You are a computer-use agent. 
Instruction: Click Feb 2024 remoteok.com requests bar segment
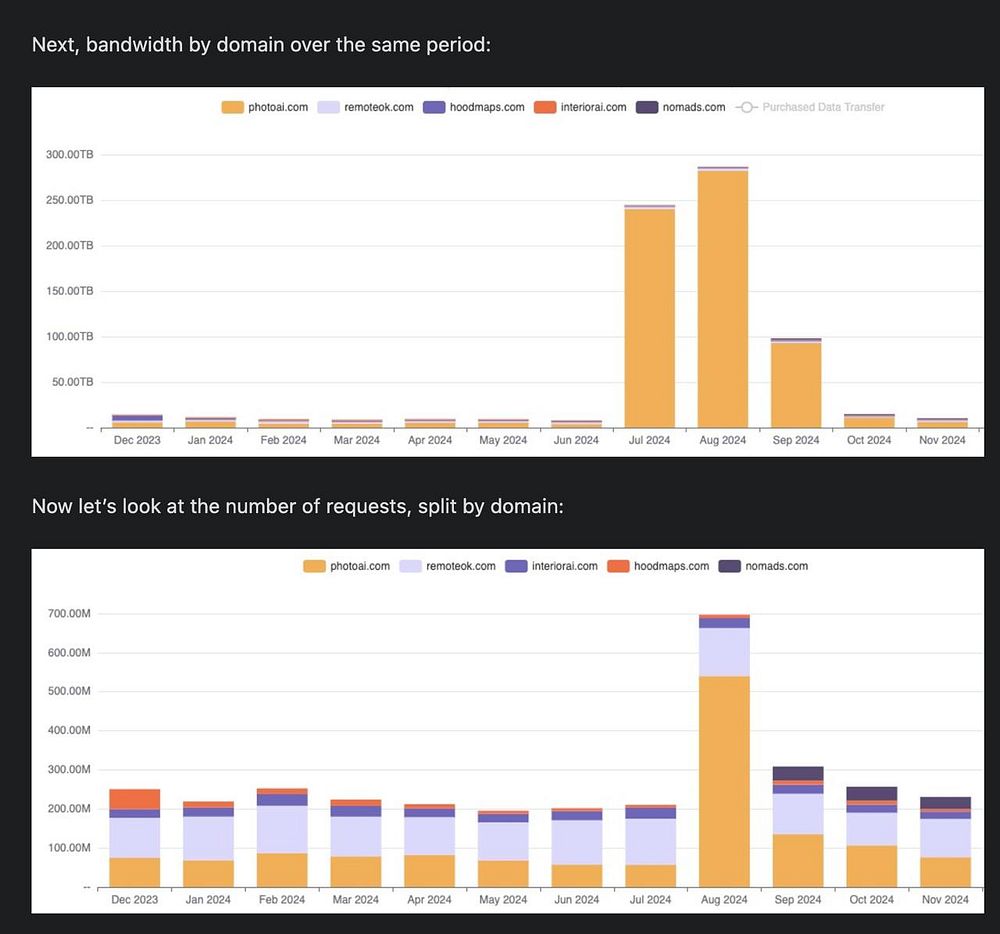point(282,829)
